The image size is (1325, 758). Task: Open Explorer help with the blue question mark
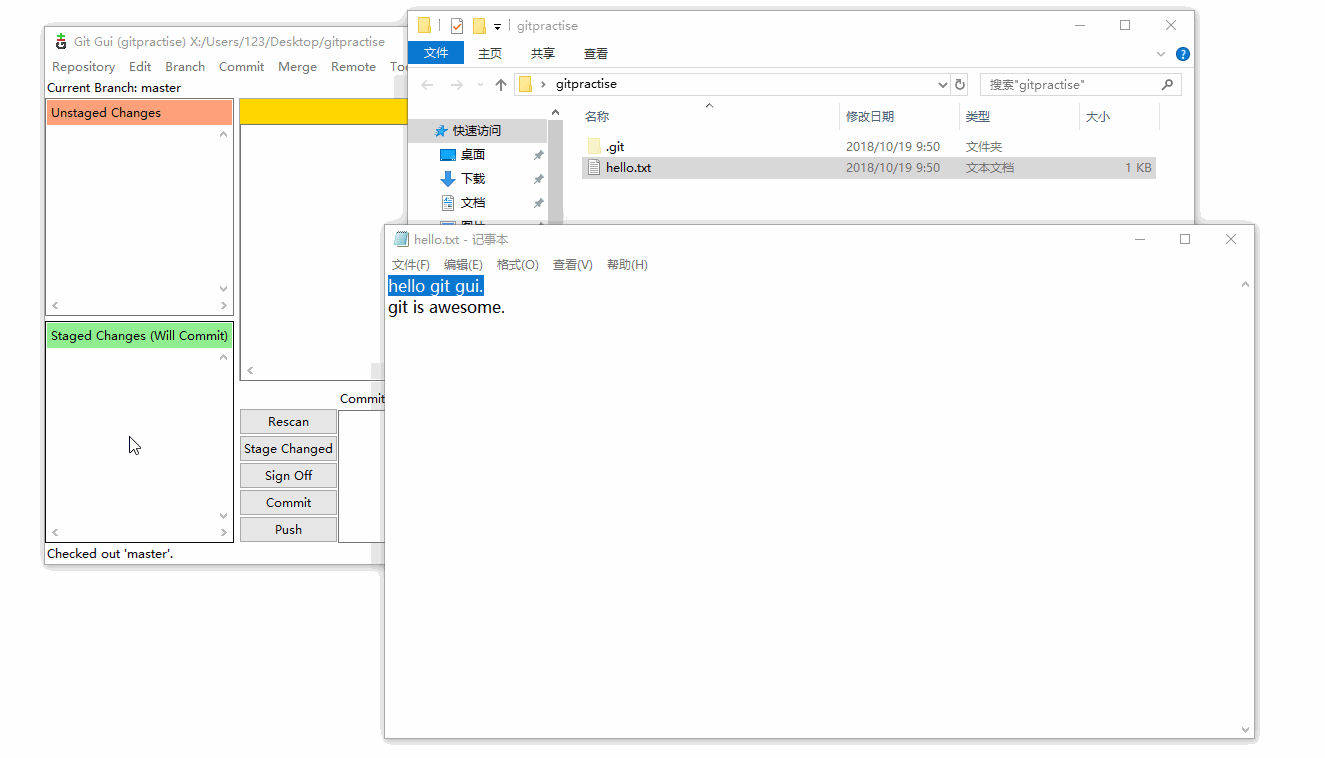pyautogui.click(x=1183, y=54)
